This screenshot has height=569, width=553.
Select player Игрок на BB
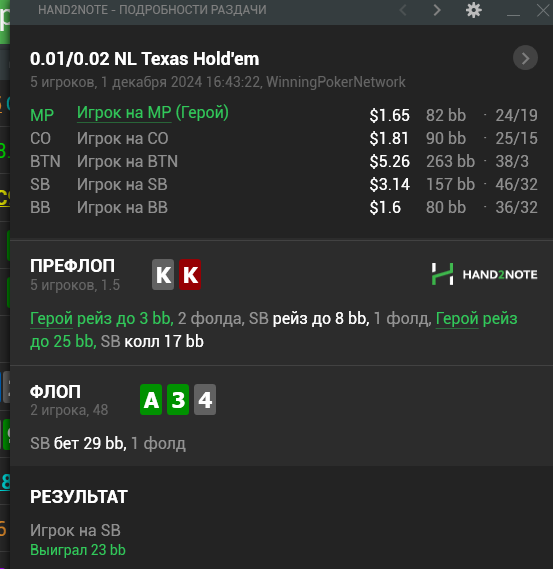click(122, 208)
